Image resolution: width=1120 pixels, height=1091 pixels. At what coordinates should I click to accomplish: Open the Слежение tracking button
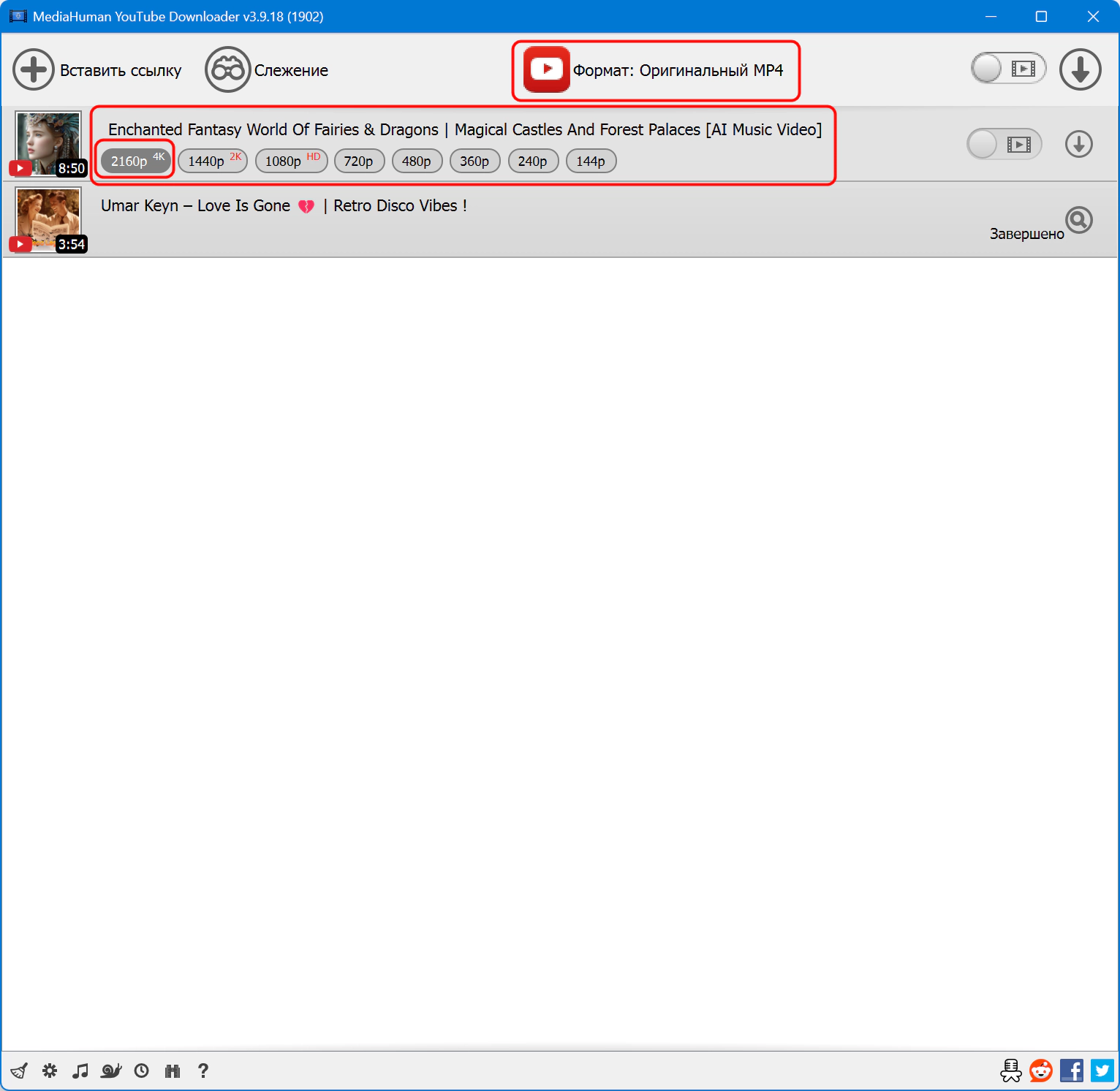[x=267, y=70]
